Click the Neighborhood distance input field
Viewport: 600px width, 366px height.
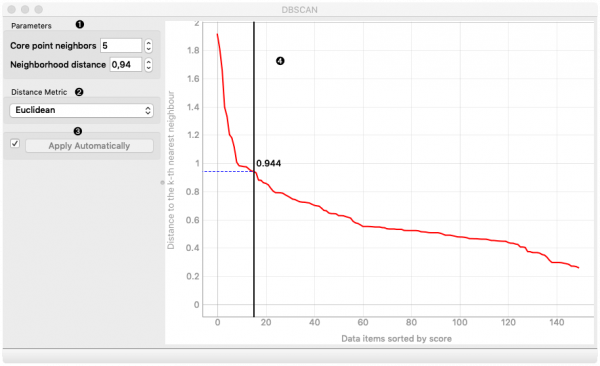[126, 65]
